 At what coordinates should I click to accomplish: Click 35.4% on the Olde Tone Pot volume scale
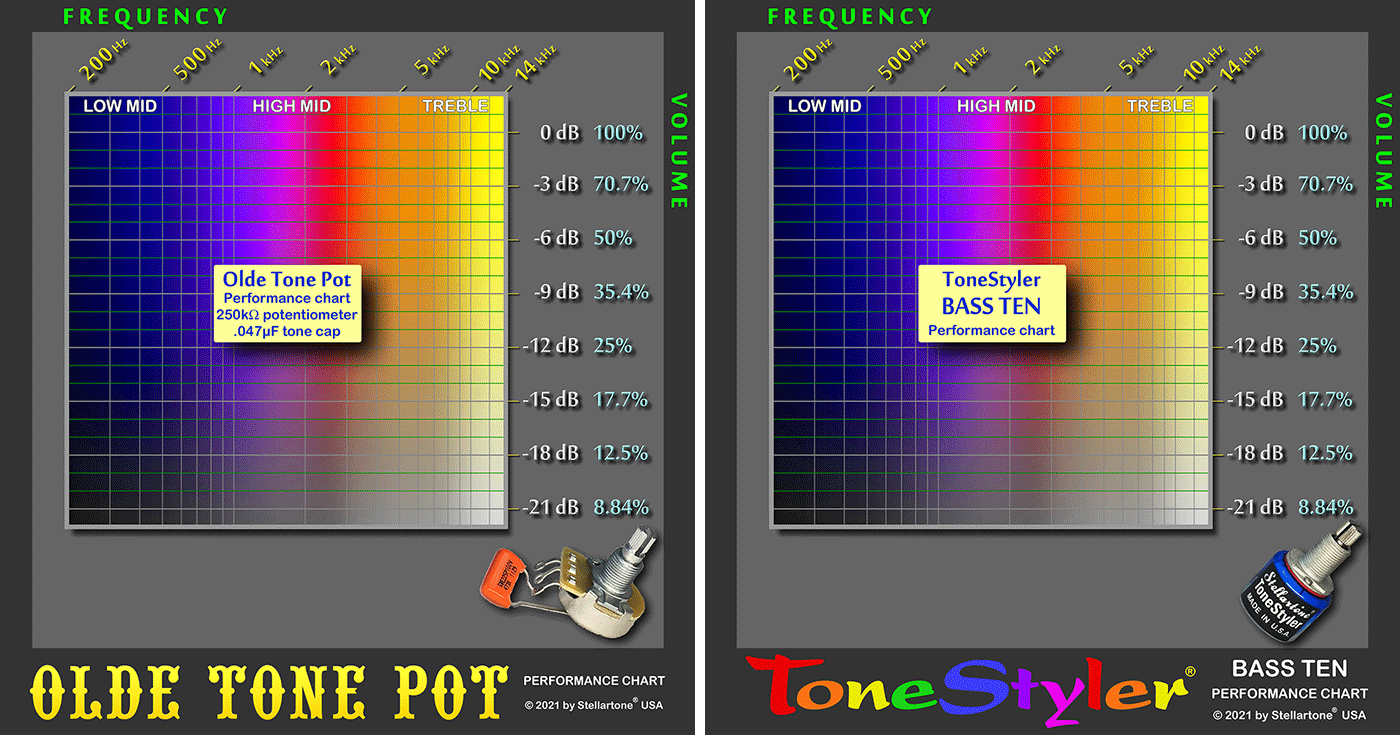621,292
